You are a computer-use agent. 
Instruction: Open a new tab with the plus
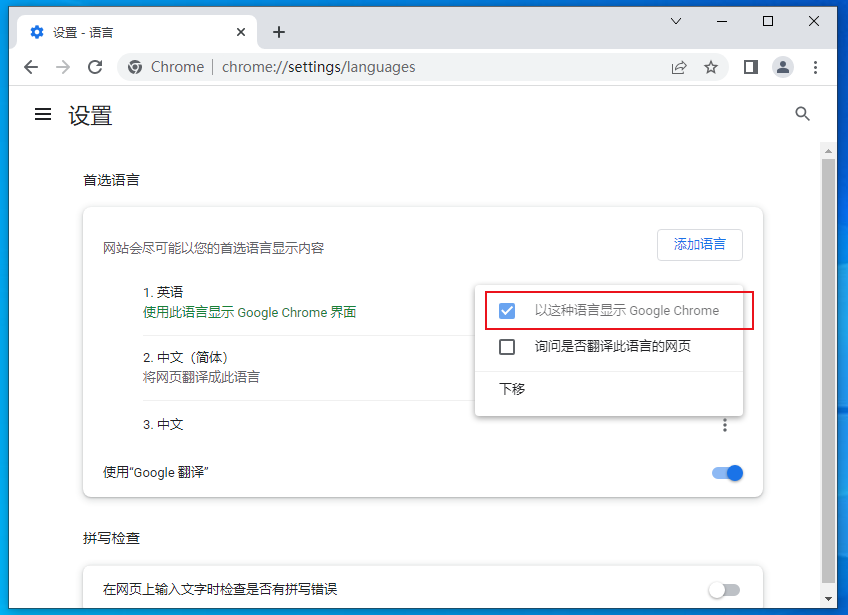point(279,32)
